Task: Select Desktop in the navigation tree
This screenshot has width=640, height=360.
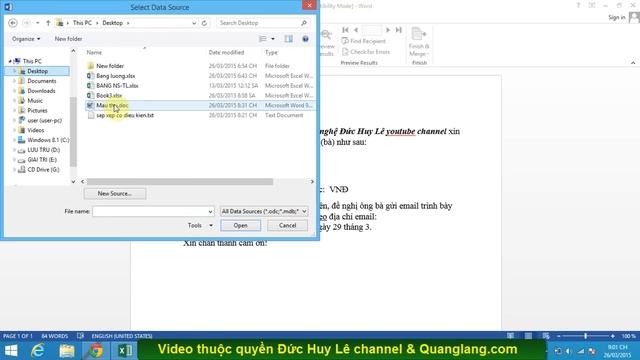Action: (38, 71)
